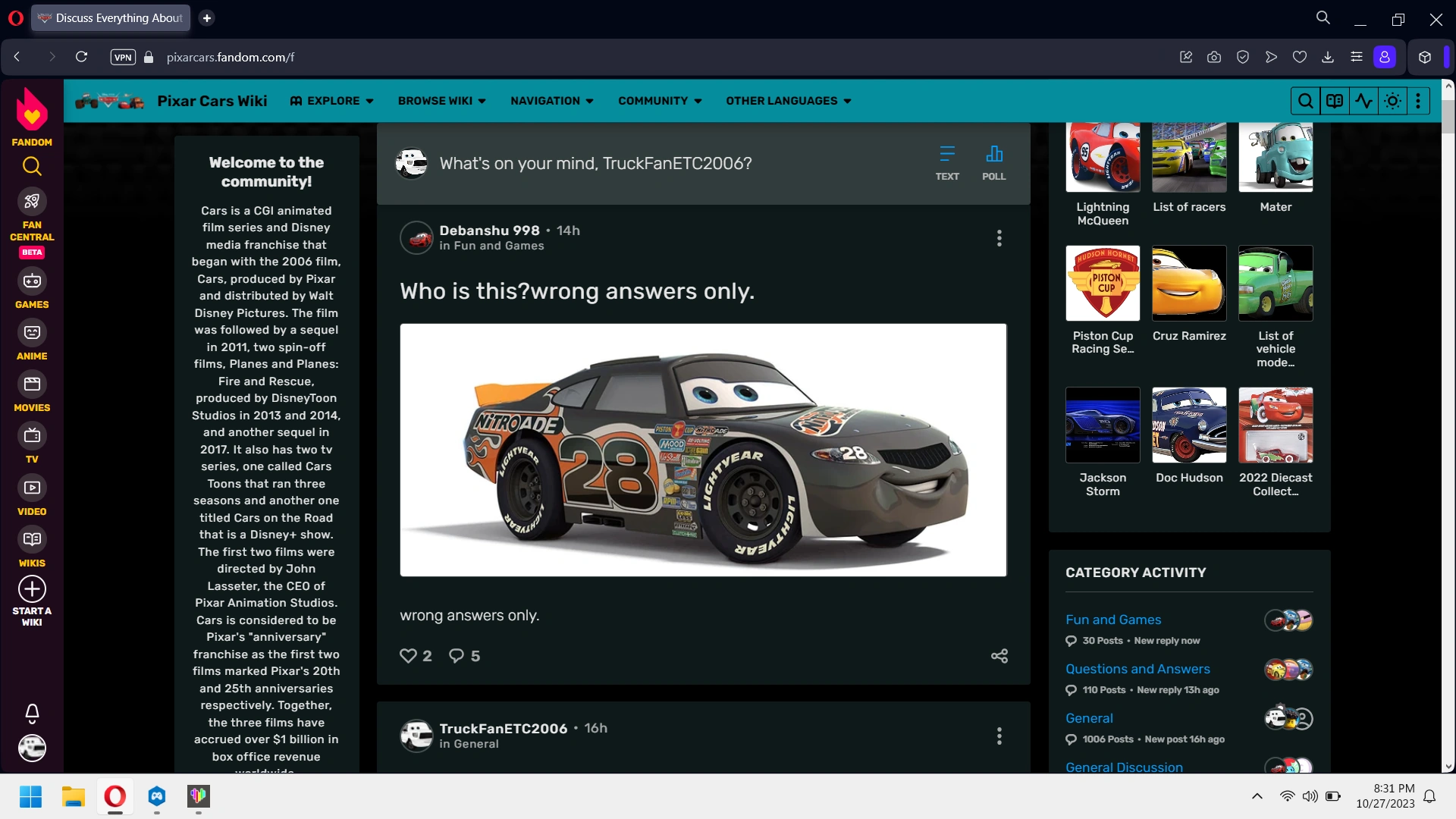
Task: Toggle light/dark theme sun icon
Action: click(1392, 101)
